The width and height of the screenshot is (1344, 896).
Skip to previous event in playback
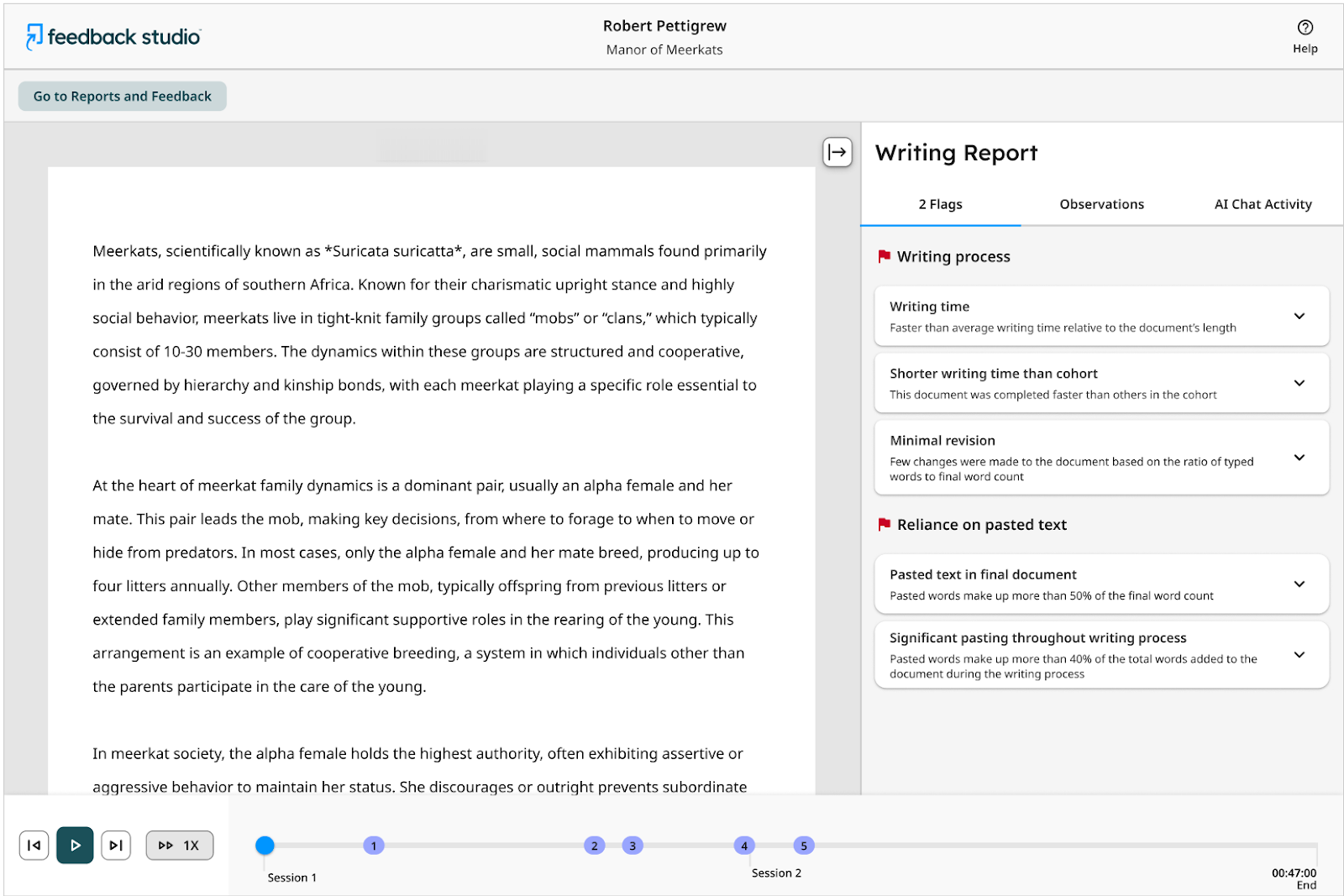point(34,846)
